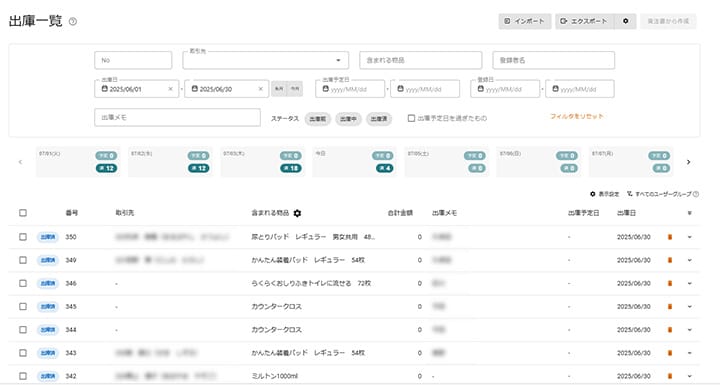
Task: Click orange document icon in row 343
Action: tap(669, 353)
